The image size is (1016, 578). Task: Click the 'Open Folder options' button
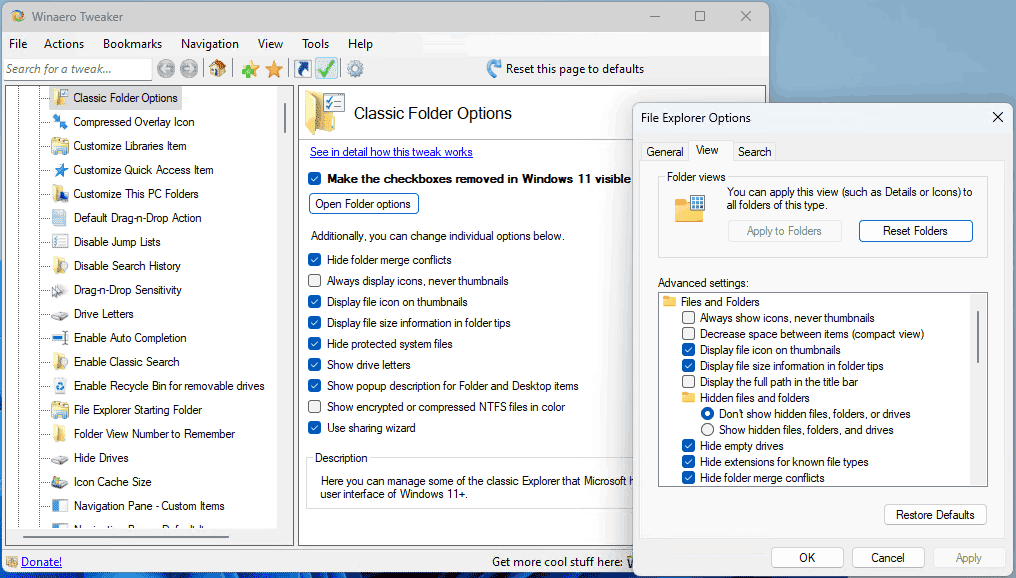coord(364,203)
